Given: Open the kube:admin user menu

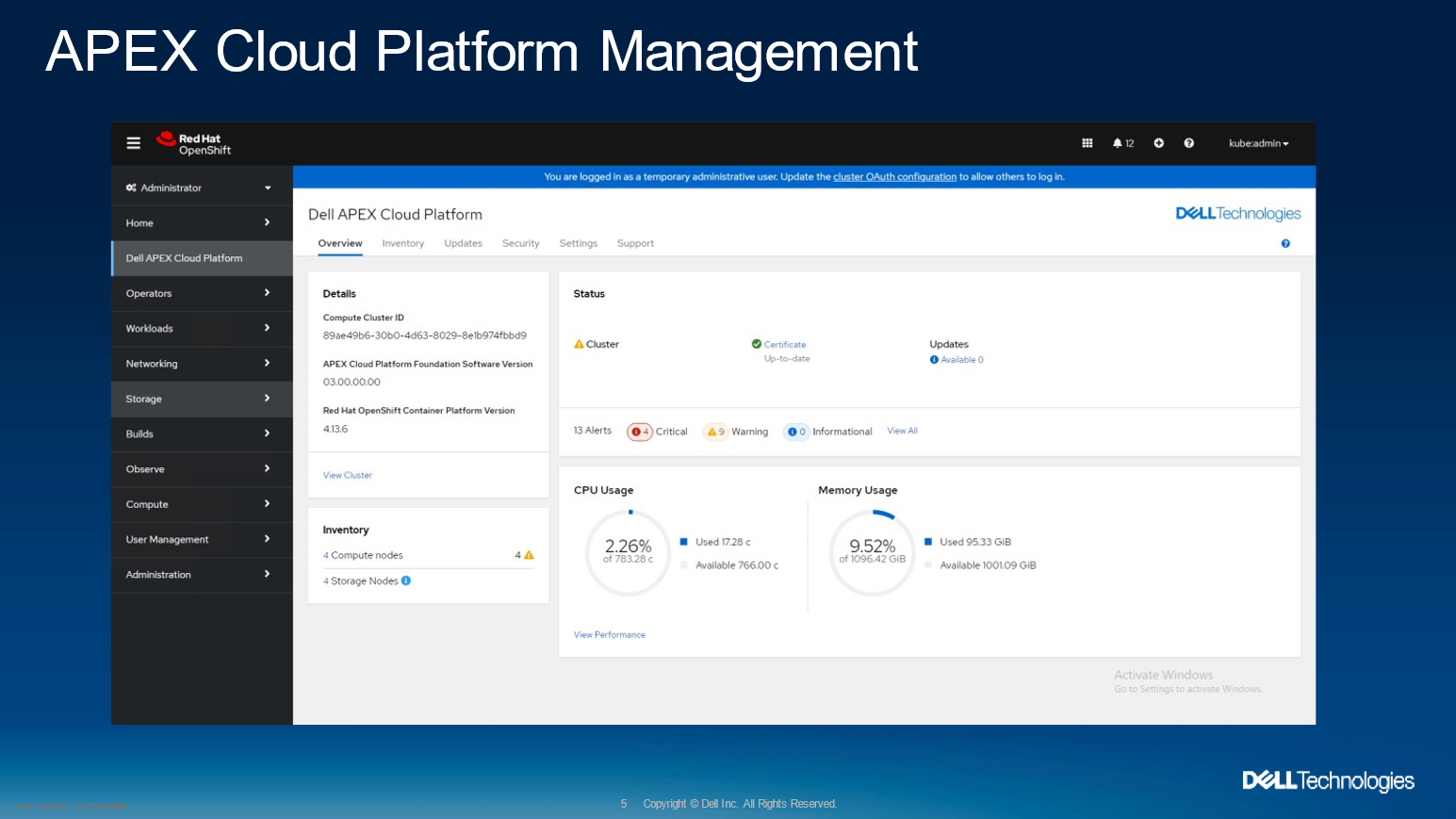Looking at the screenshot, I should 1258,142.
